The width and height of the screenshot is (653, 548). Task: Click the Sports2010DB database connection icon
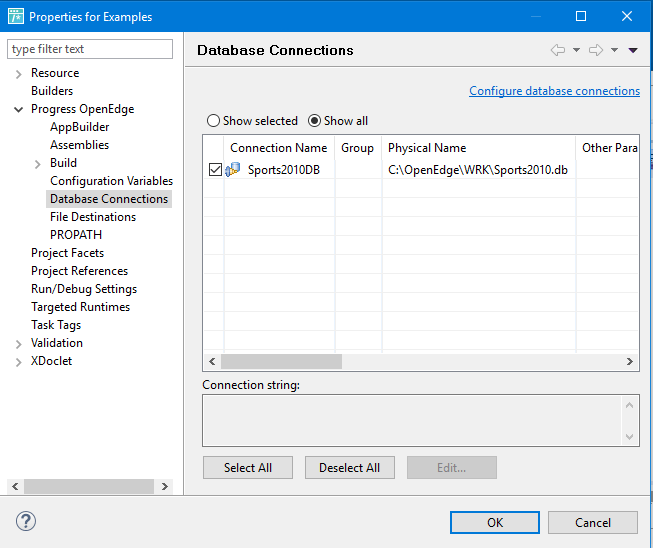(233, 169)
